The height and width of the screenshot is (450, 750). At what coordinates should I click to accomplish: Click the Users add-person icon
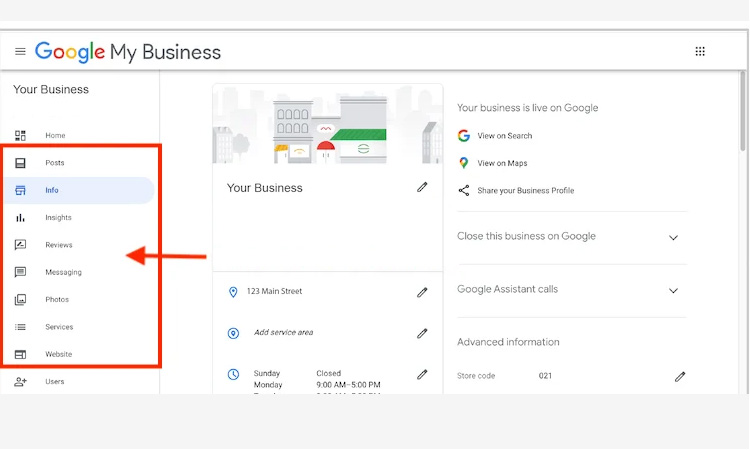(20, 382)
